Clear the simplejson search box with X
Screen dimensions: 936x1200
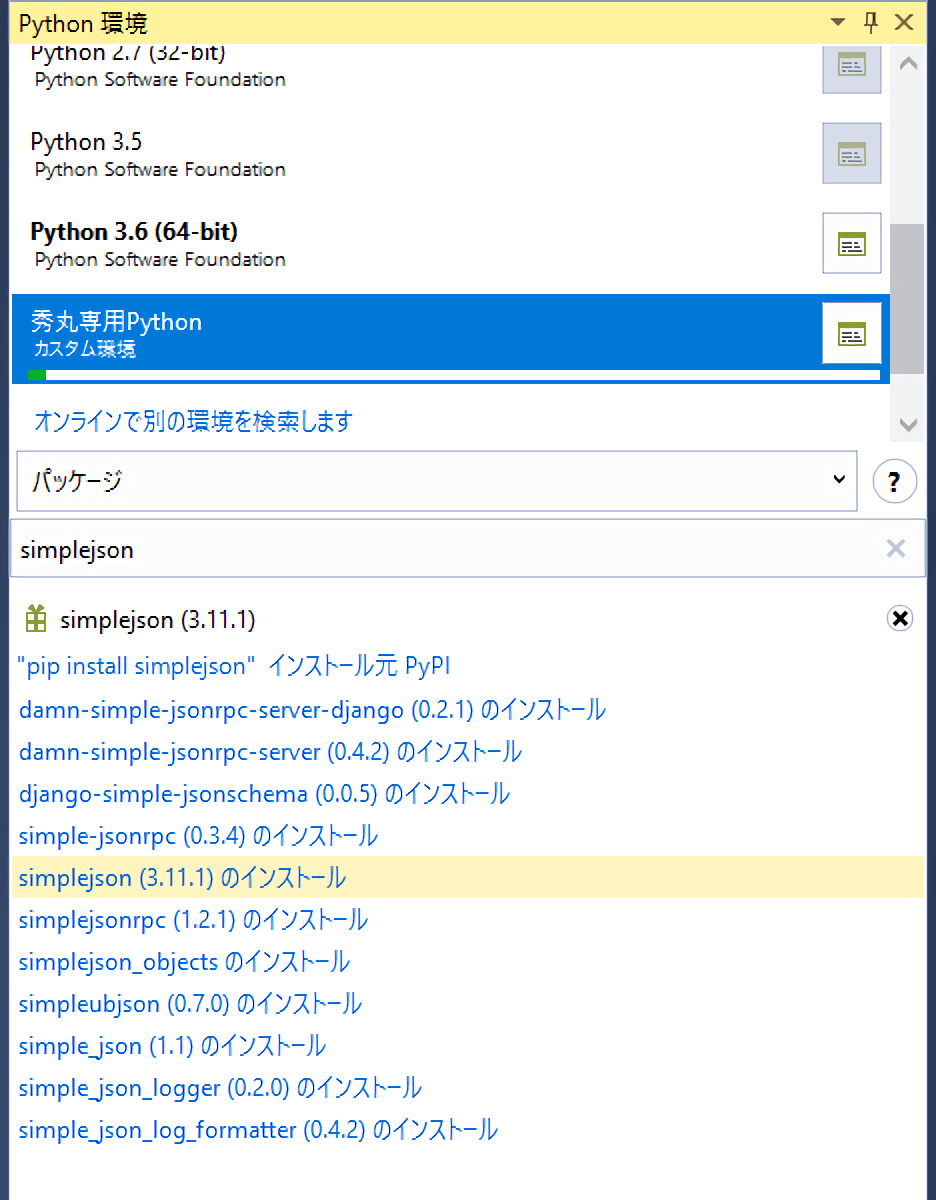(895, 548)
